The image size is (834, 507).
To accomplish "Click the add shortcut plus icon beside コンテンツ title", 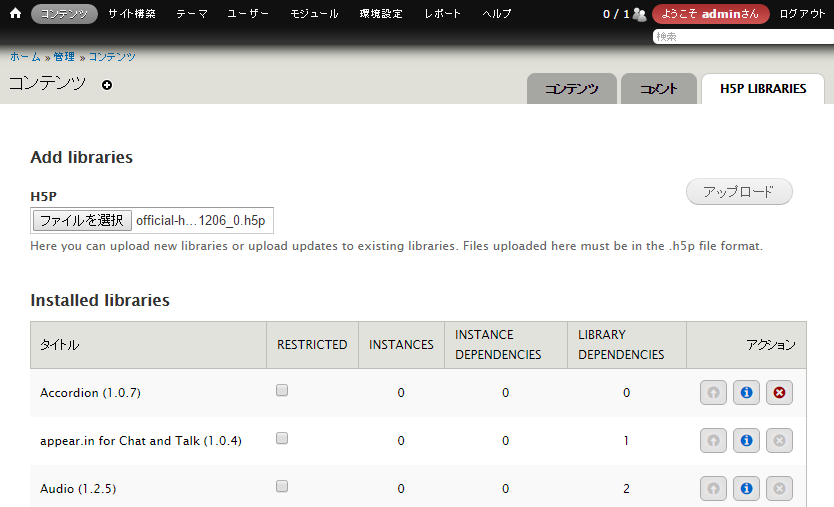I will click(x=107, y=85).
